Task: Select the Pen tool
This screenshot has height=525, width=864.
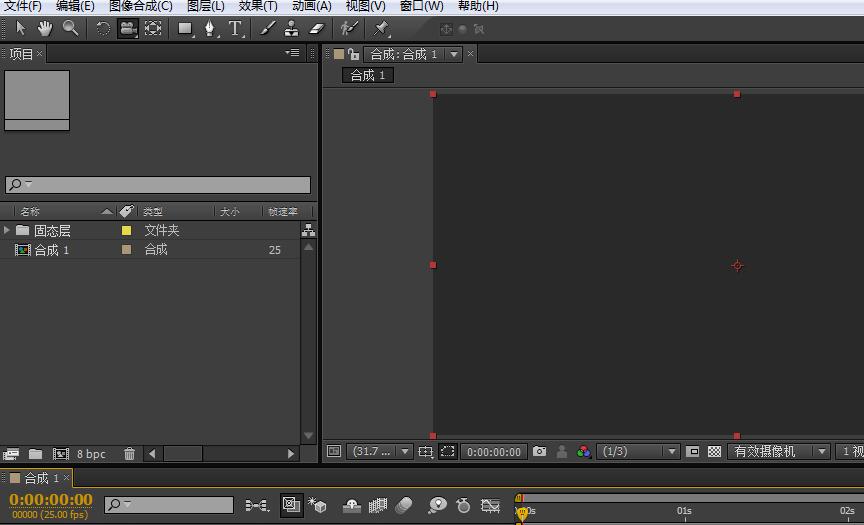Action: click(210, 28)
